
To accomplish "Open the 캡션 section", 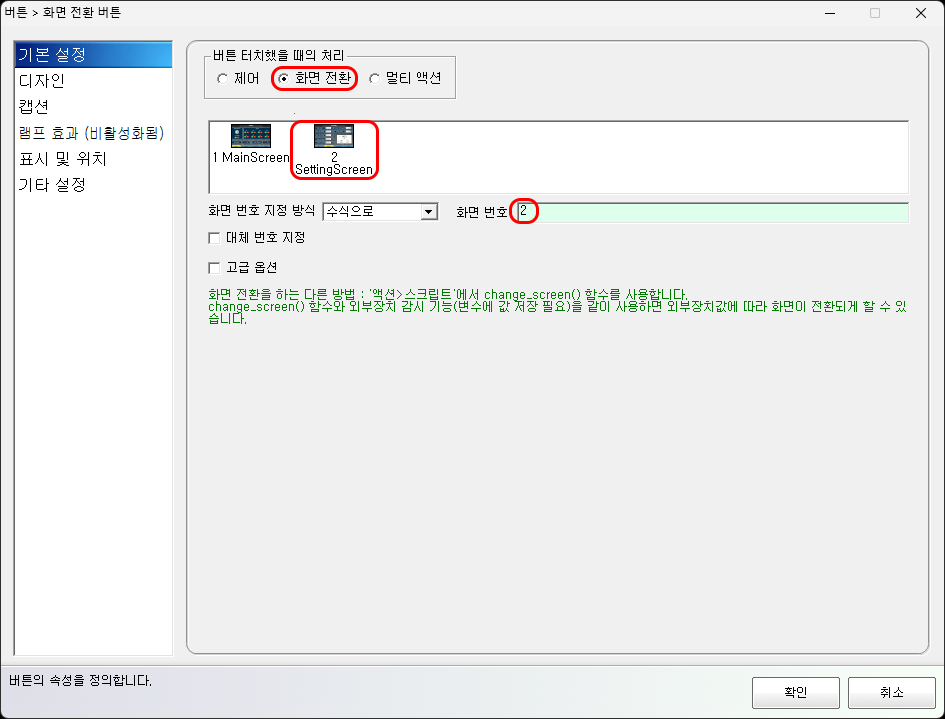I will pos(93,107).
